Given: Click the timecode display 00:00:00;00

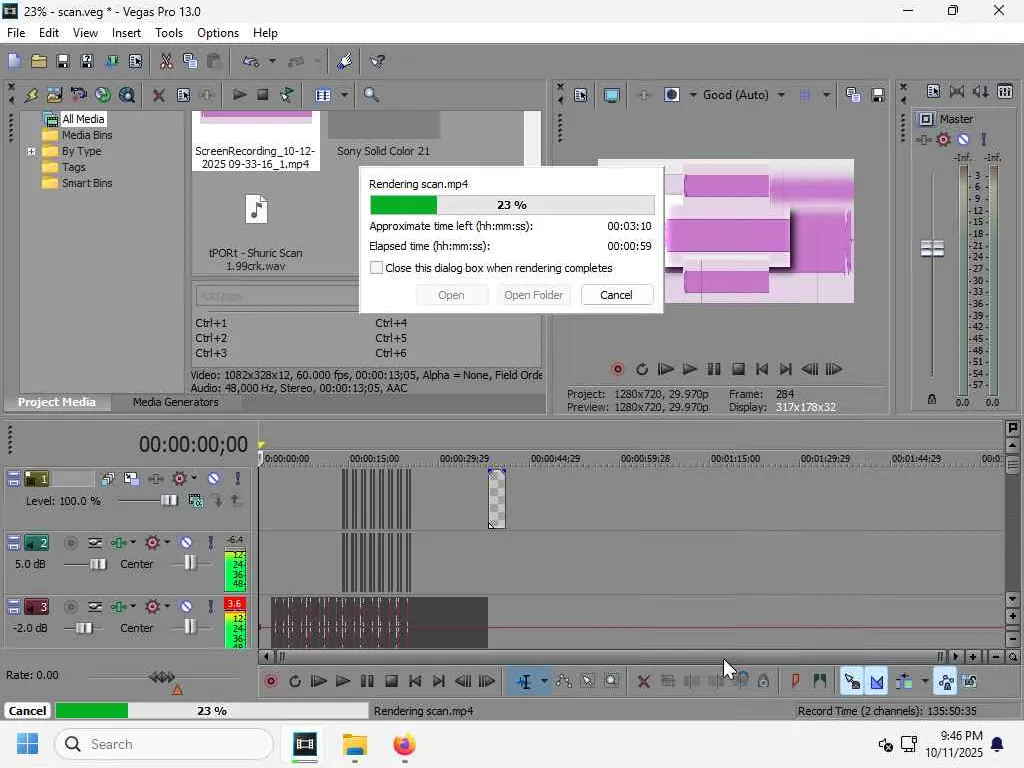Looking at the screenshot, I should tap(193, 445).
